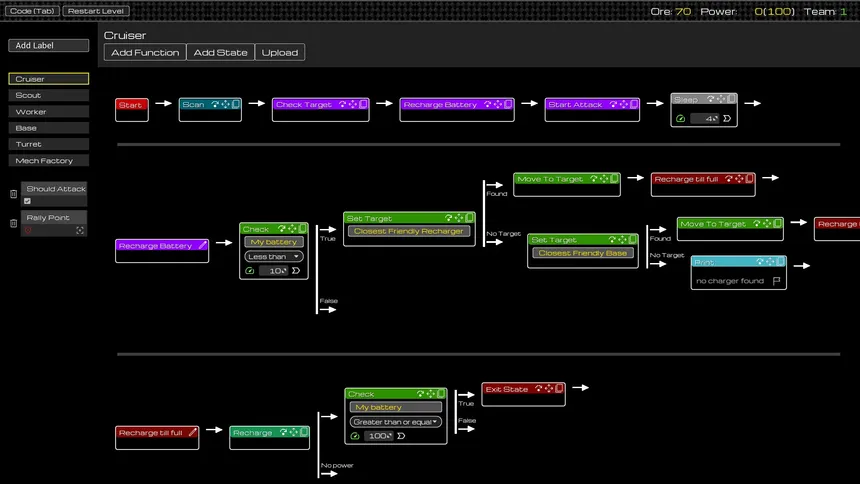This screenshot has height=484, width=860.
Task: Click the red Start node
Action: coord(132,110)
